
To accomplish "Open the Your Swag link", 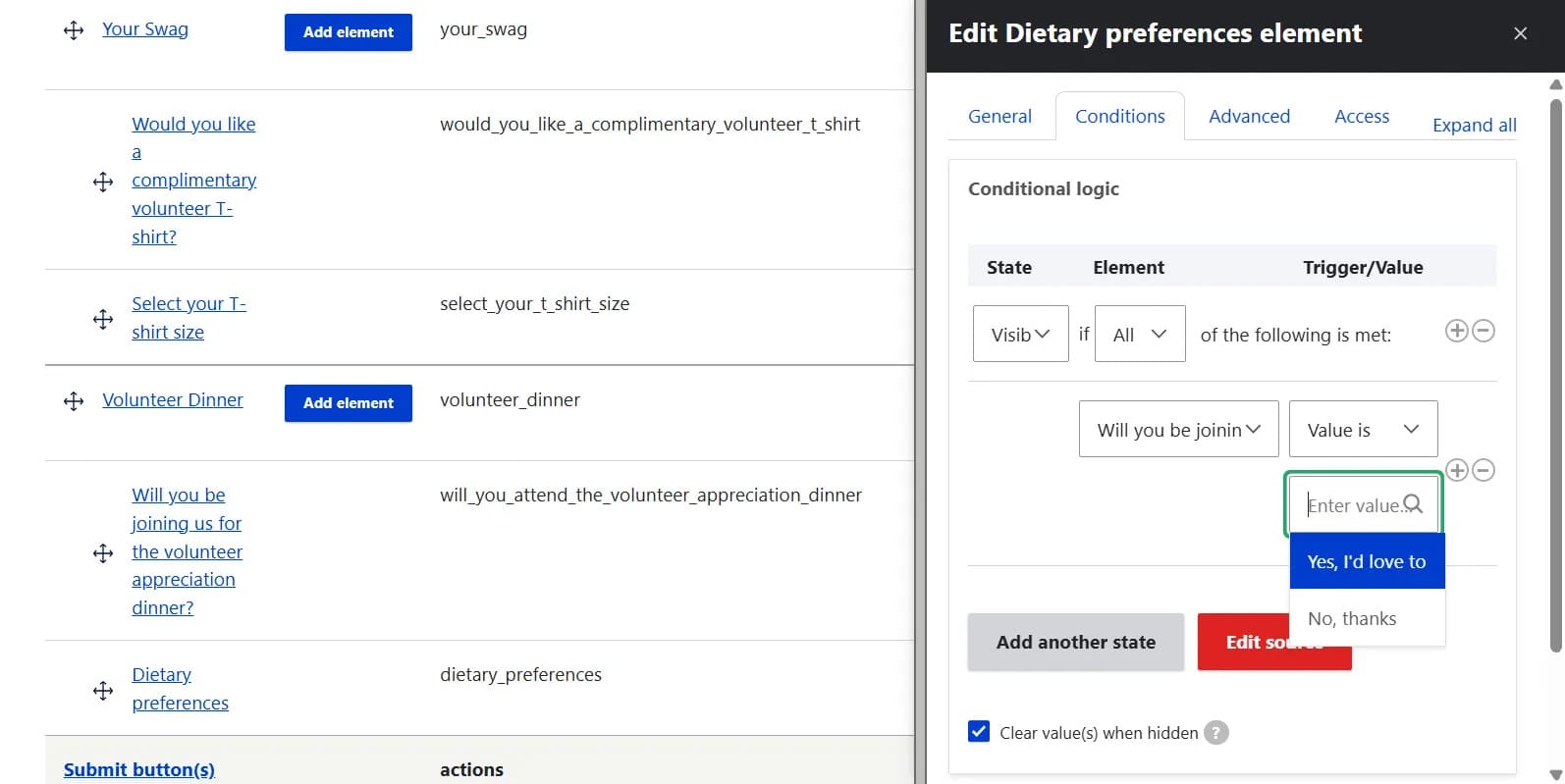I will [145, 28].
